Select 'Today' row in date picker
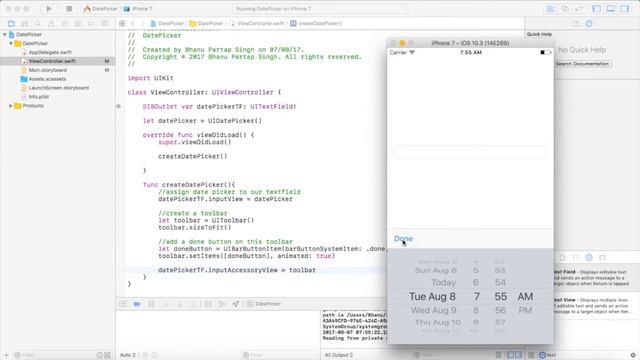640x360 pixels. coord(443,282)
